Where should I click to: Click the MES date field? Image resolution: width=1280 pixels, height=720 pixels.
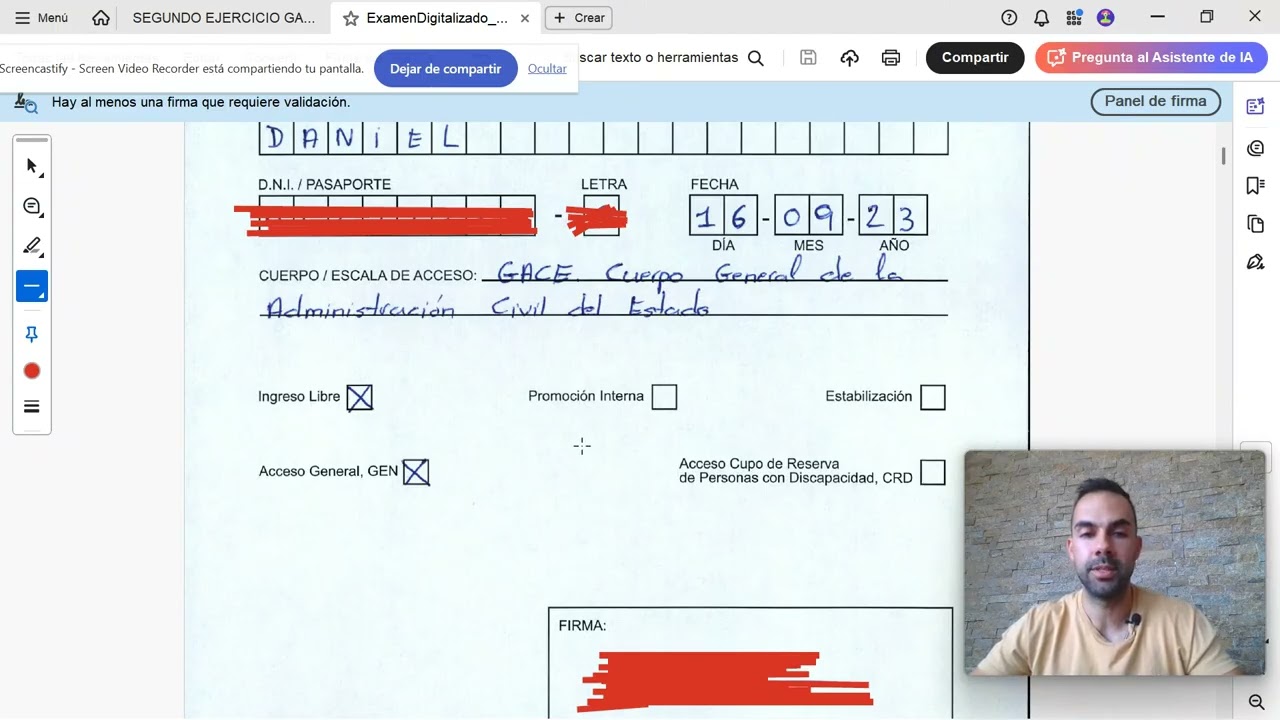[808, 215]
